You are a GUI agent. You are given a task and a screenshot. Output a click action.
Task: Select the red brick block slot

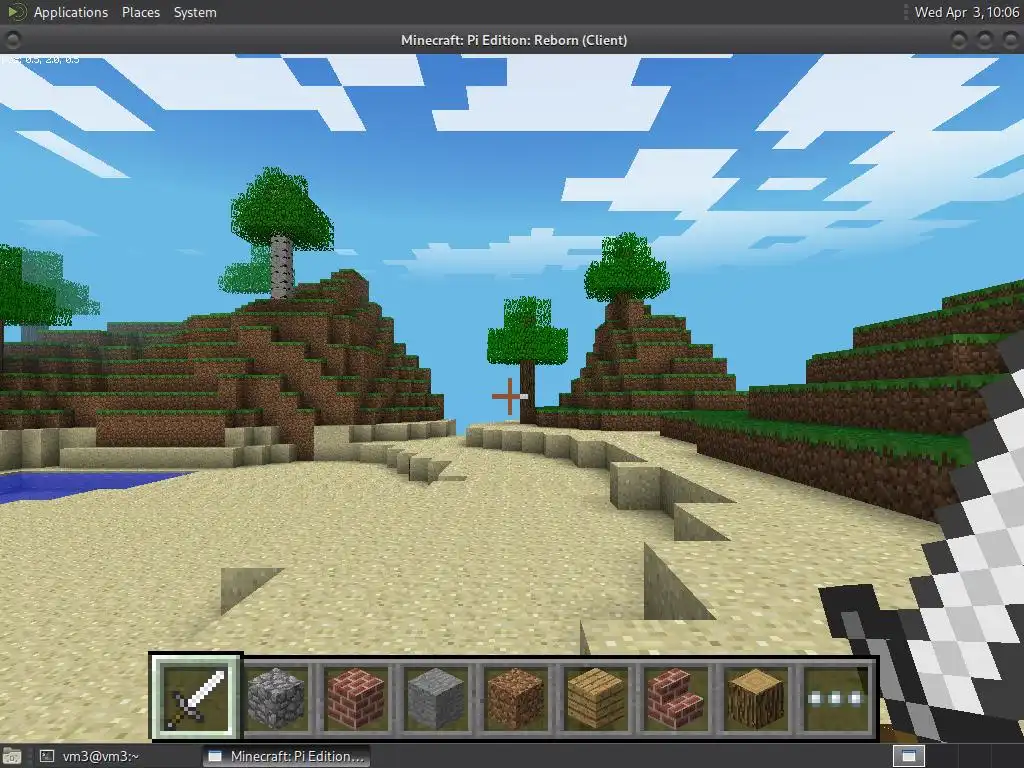pos(355,697)
